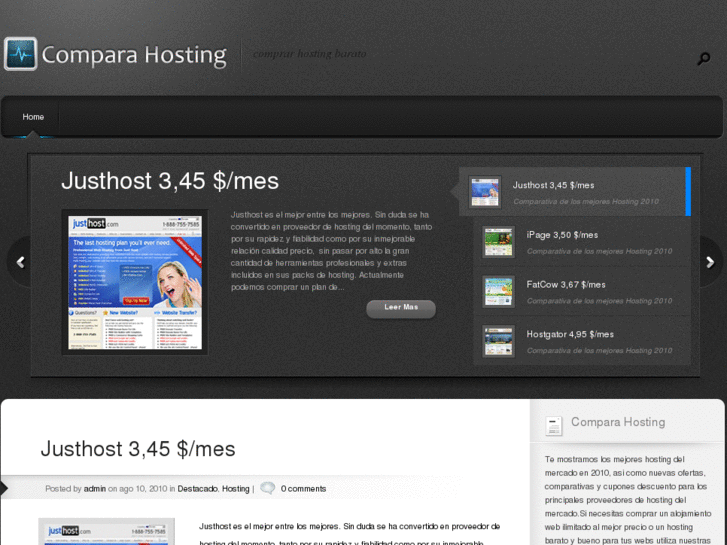727x545 pixels.
Task: Click the featured slide heading Justhost 3,45 $/mes
Action: [x=170, y=181]
